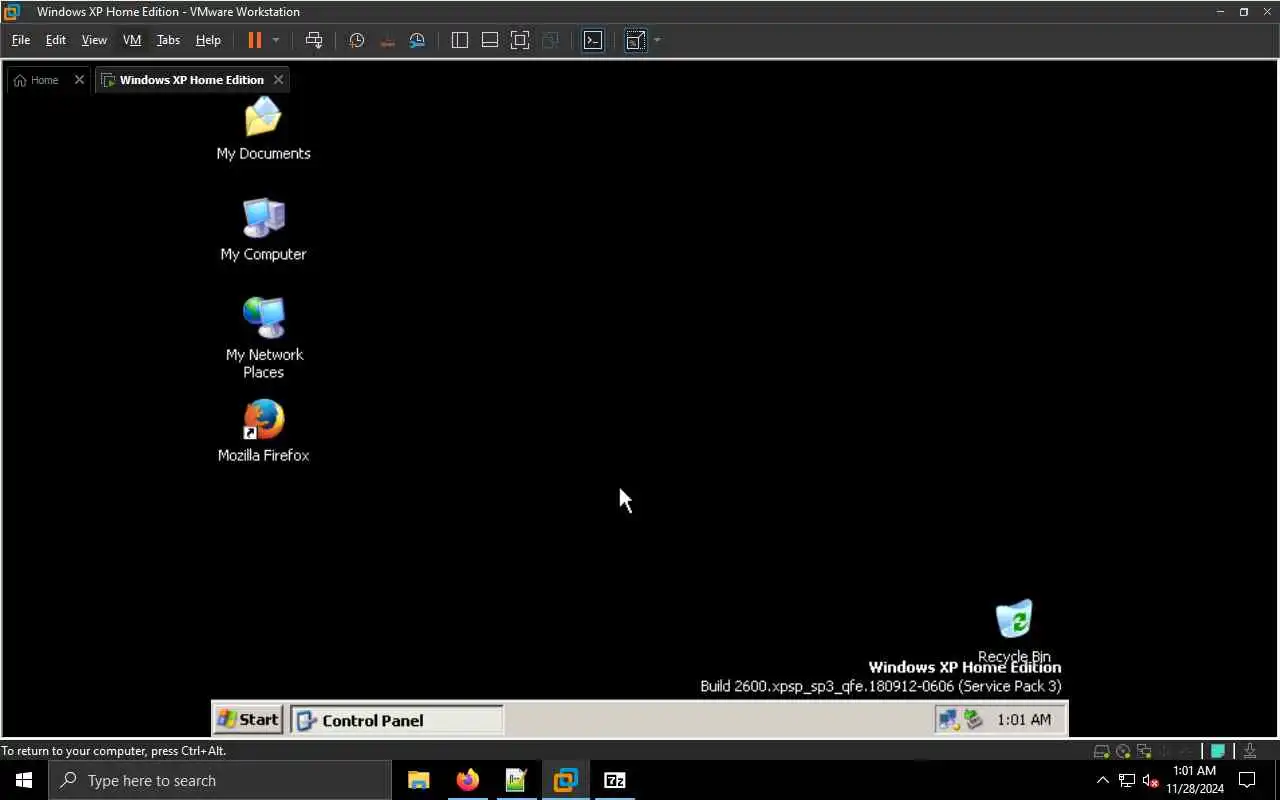
Task: Click the VMware Workstation title bar app icon
Action: tap(12, 12)
